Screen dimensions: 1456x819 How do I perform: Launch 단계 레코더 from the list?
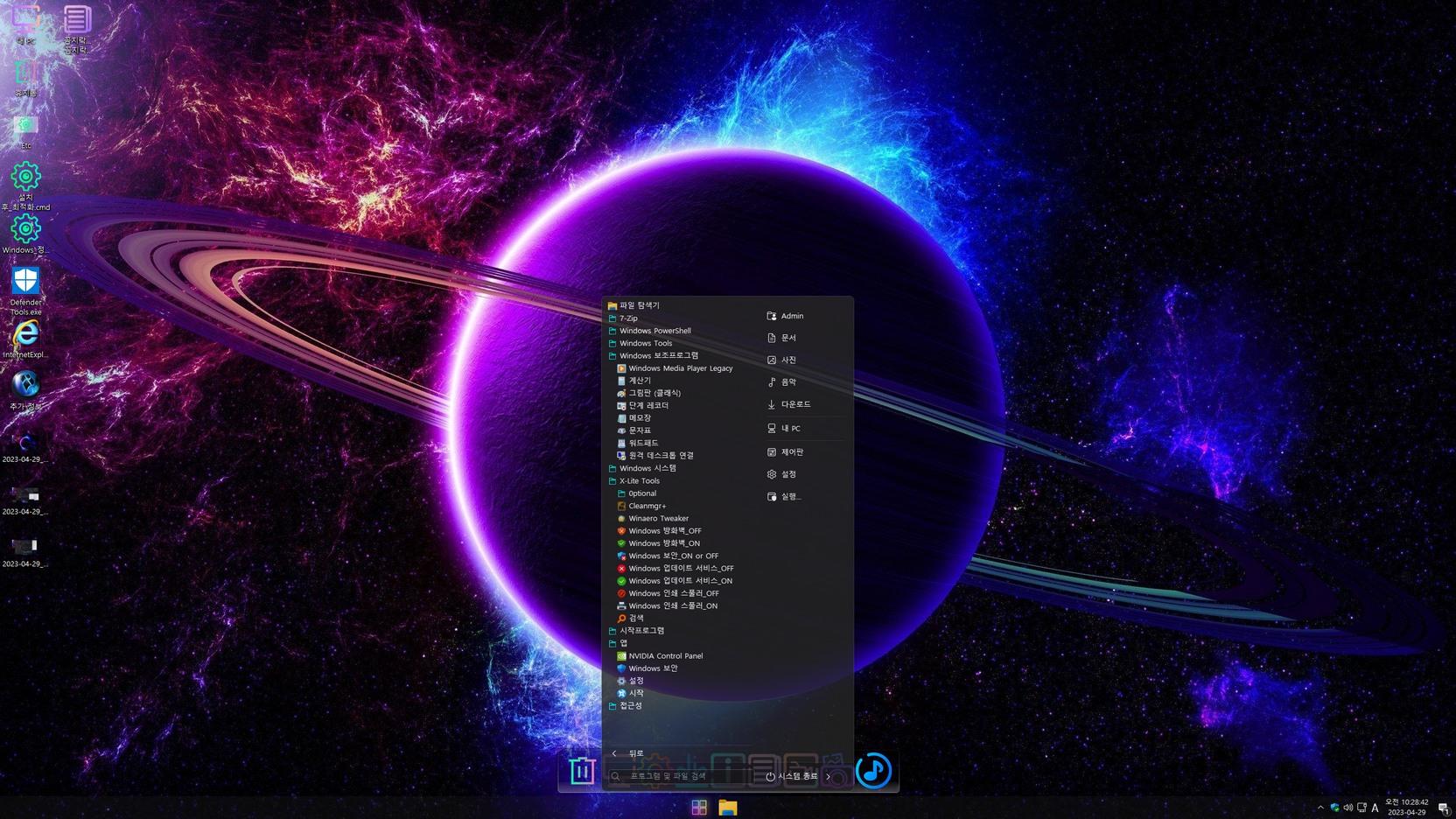click(x=642, y=405)
